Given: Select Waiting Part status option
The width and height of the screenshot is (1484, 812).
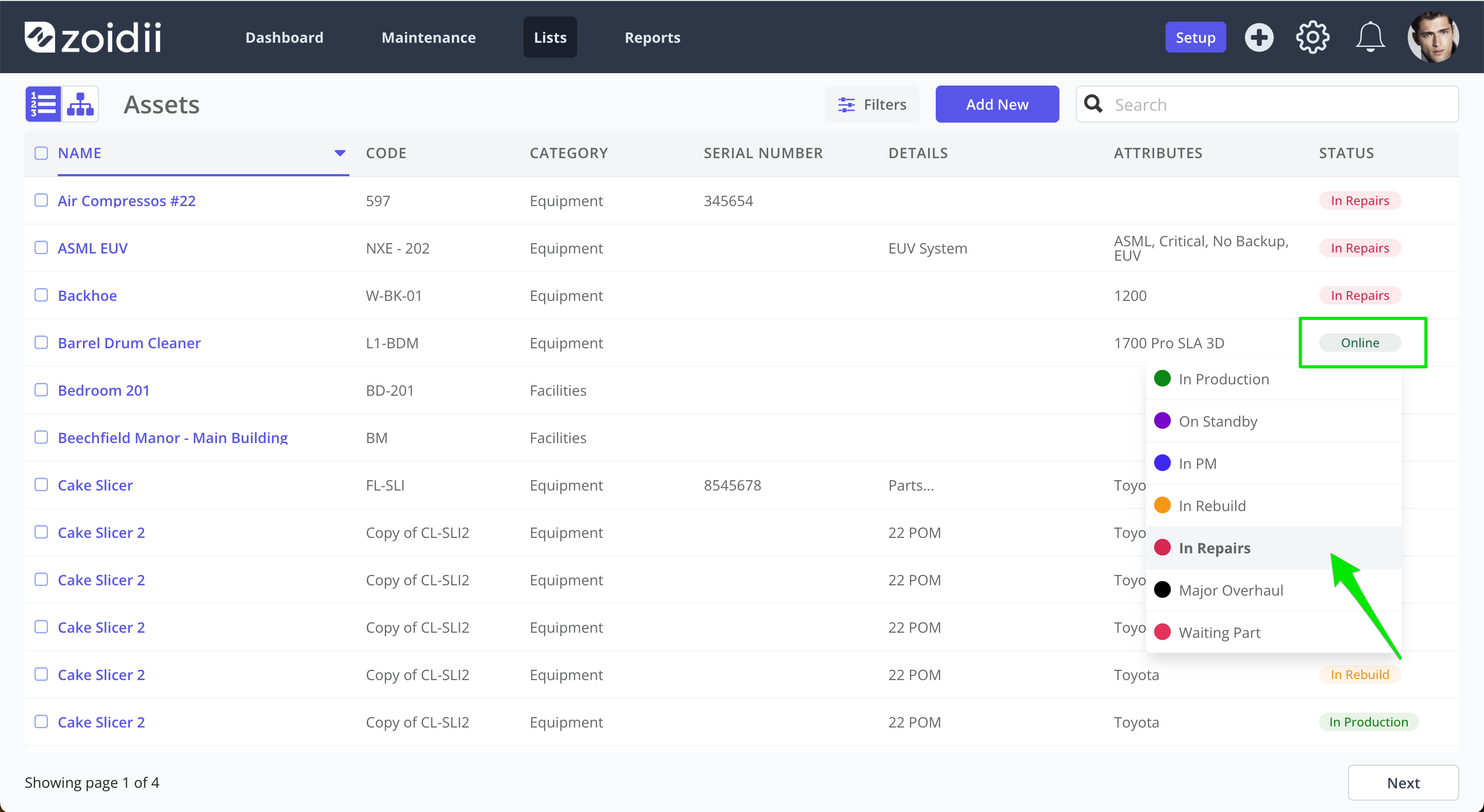Looking at the screenshot, I should (1273, 632).
